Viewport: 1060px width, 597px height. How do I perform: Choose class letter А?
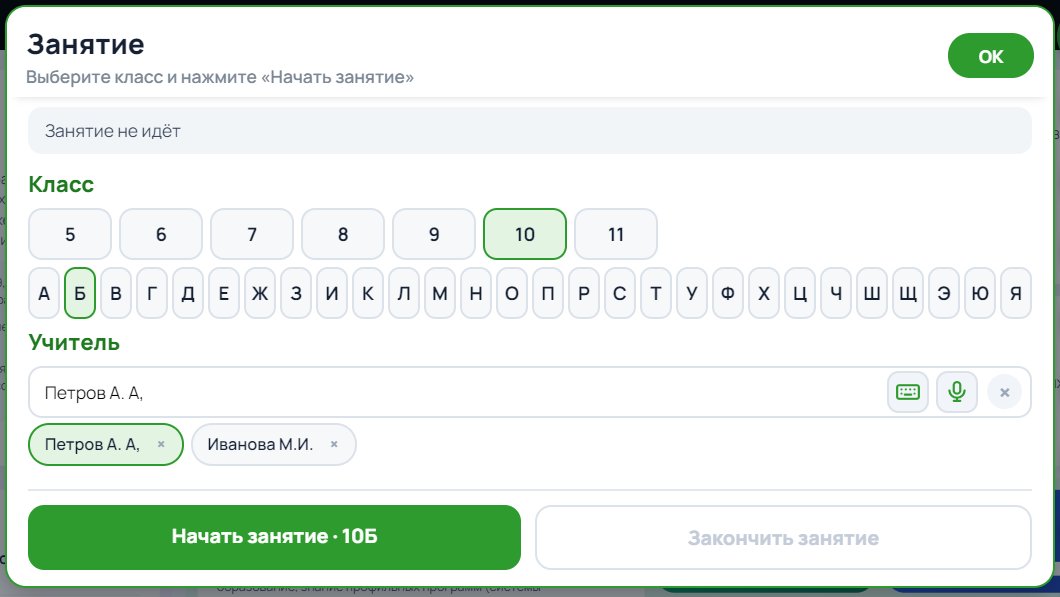pyautogui.click(x=44, y=293)
